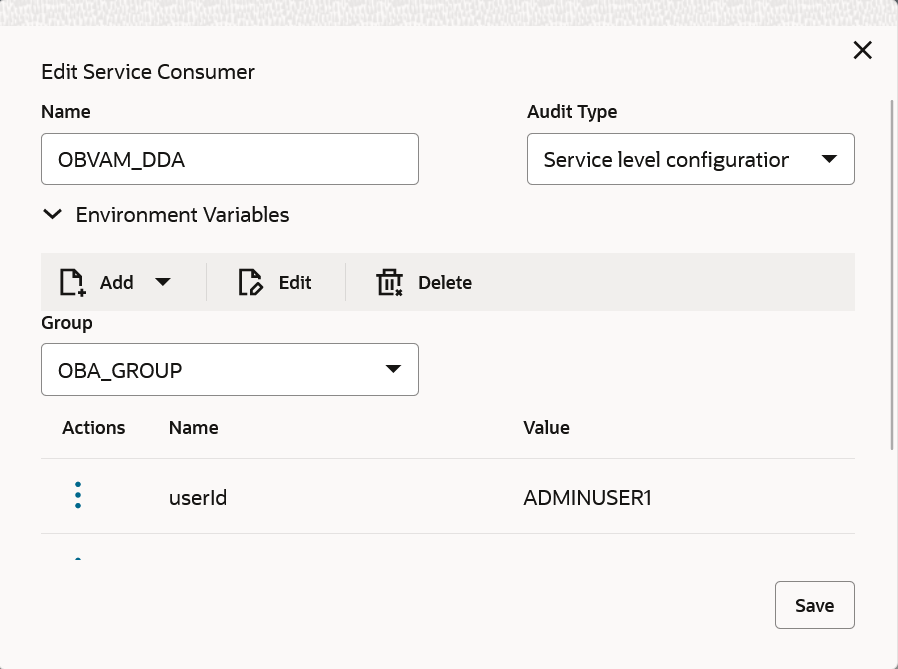Click the Add label in toolbar
The width and height of the screenshot is (898, 669).
(116, 282)
